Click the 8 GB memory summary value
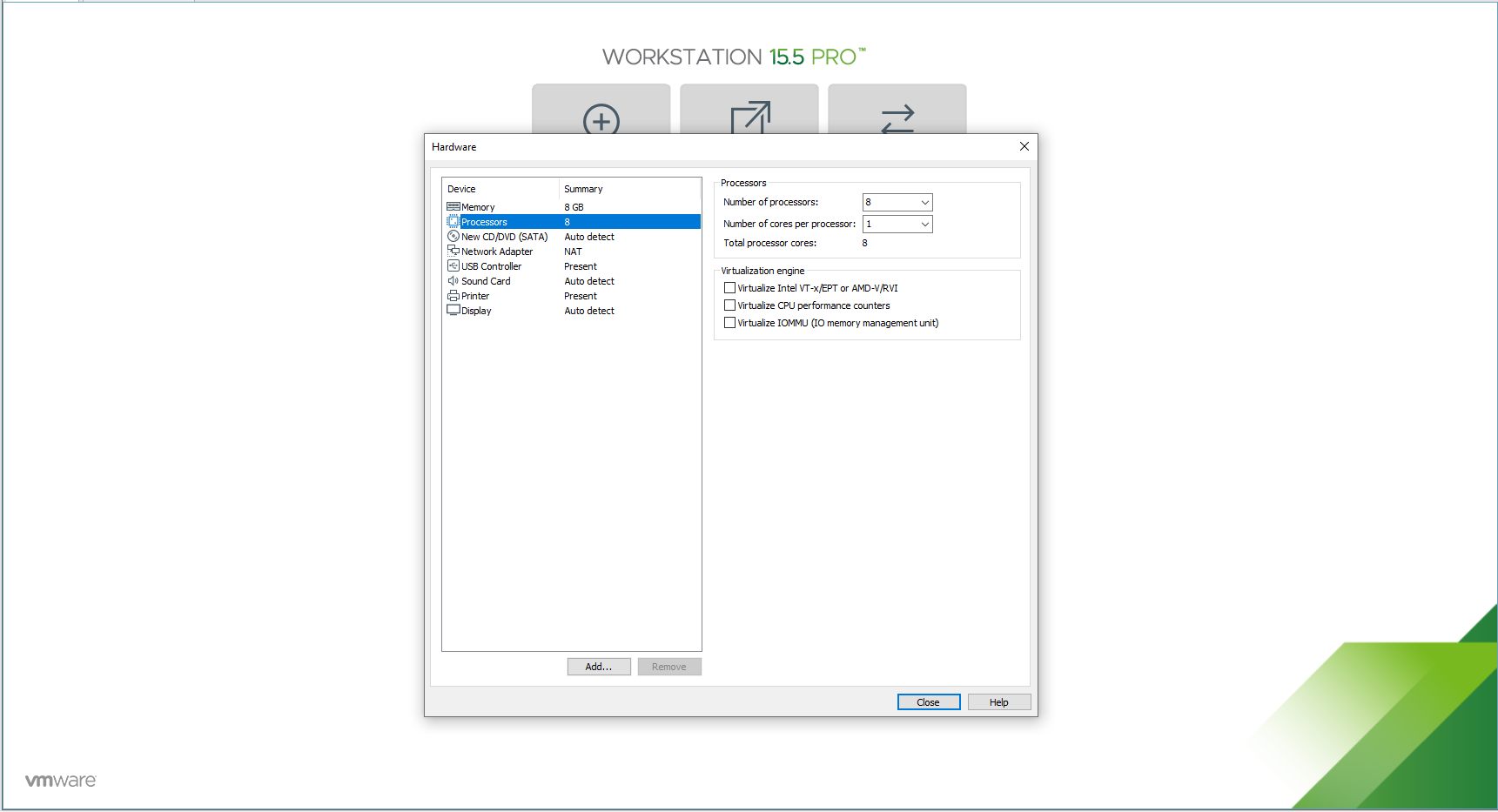The image size is (1498, 812). pyautogui.click(x=574, y=207)
